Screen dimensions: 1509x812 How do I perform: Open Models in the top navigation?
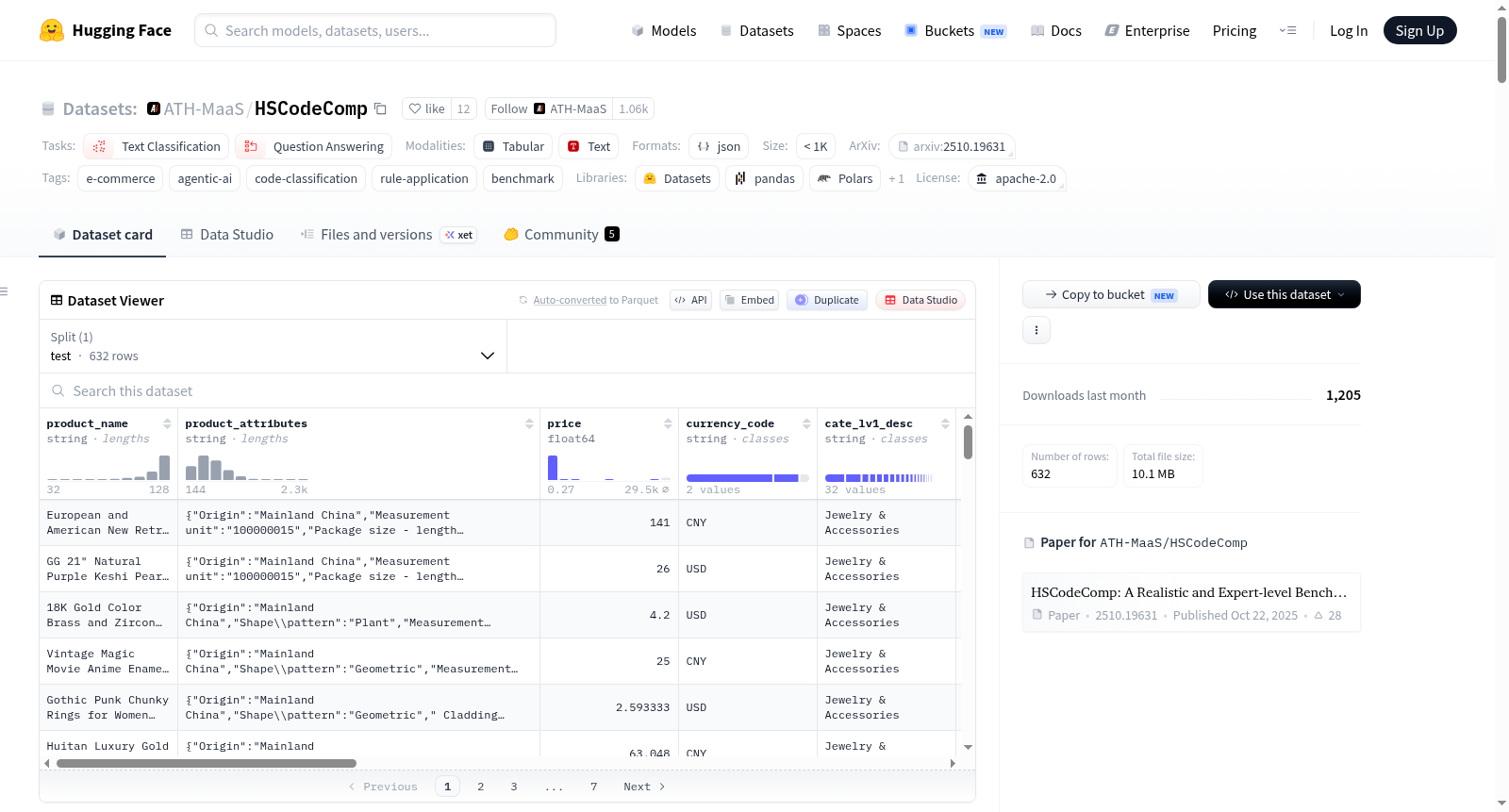click(x=664, y=30)
